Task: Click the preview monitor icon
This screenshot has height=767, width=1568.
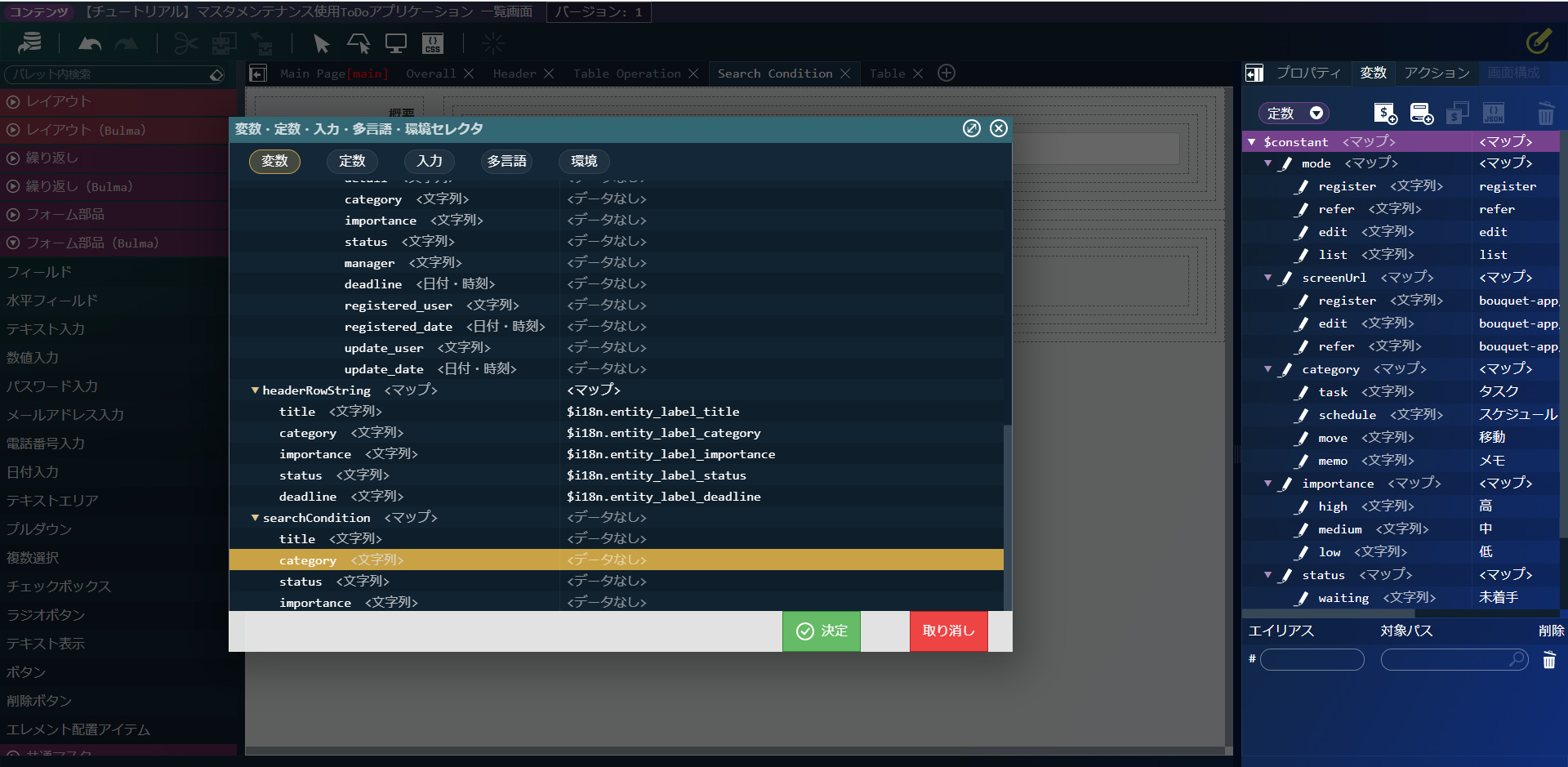Action: pyautogui.click(x=396, y=43)
